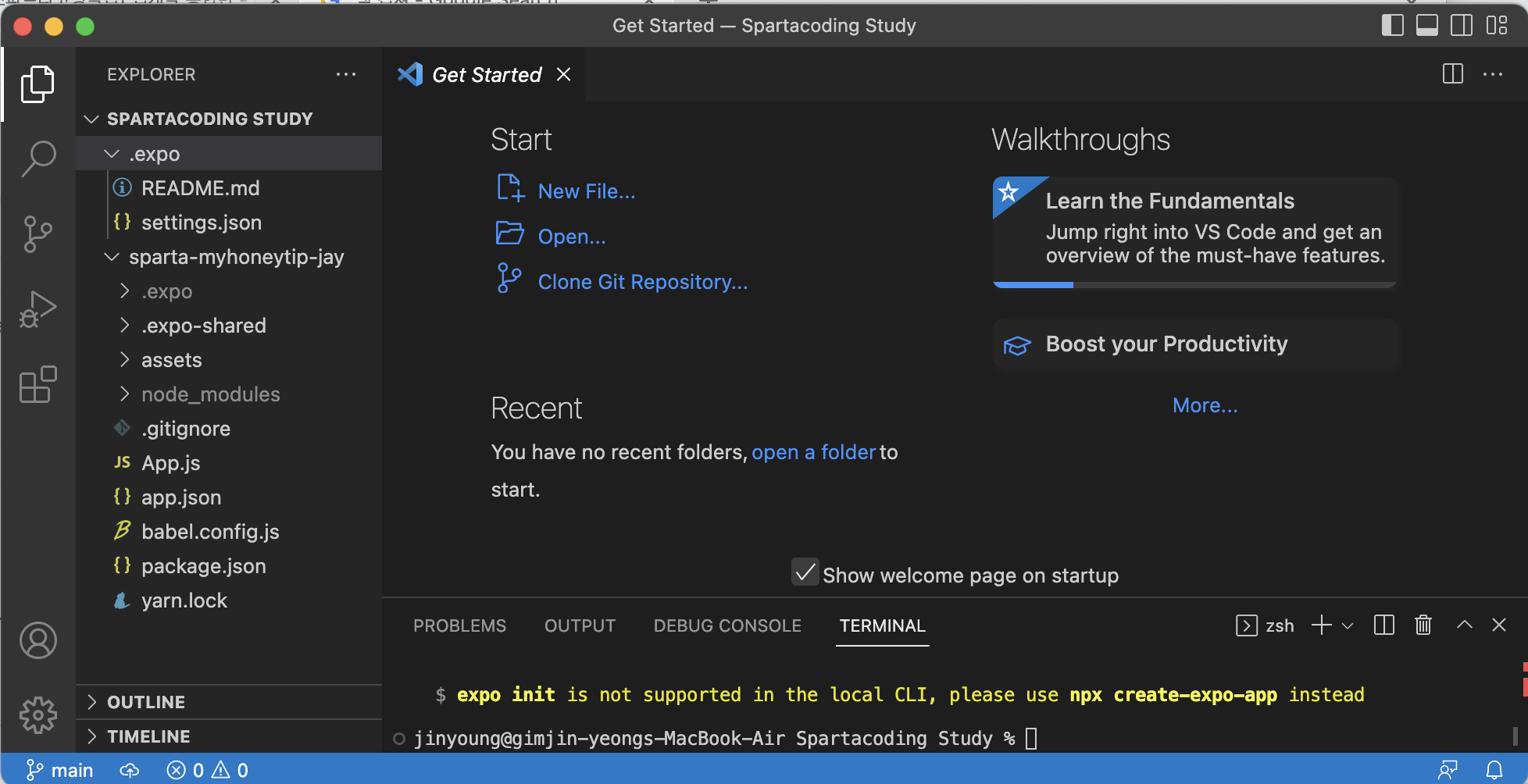Open the Search view in activity bar

[37, 159]
